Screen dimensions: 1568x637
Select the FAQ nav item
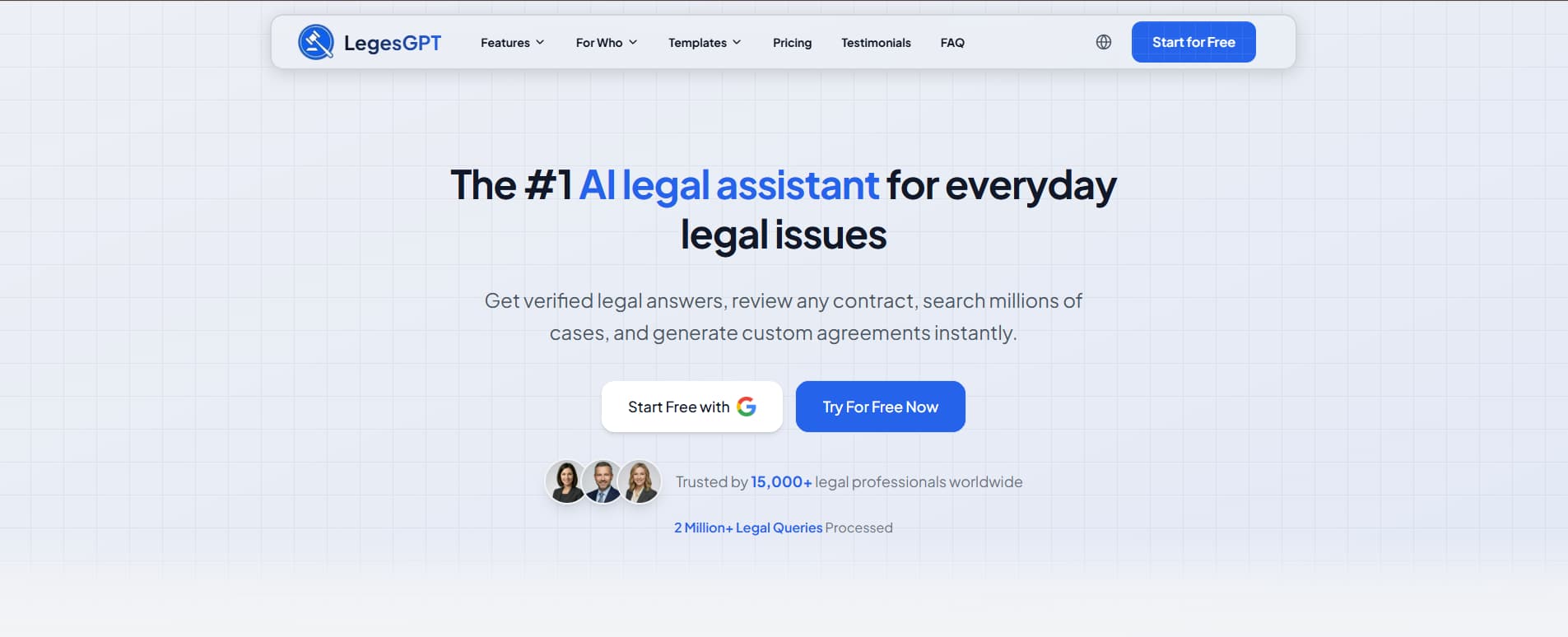[952, 42]
